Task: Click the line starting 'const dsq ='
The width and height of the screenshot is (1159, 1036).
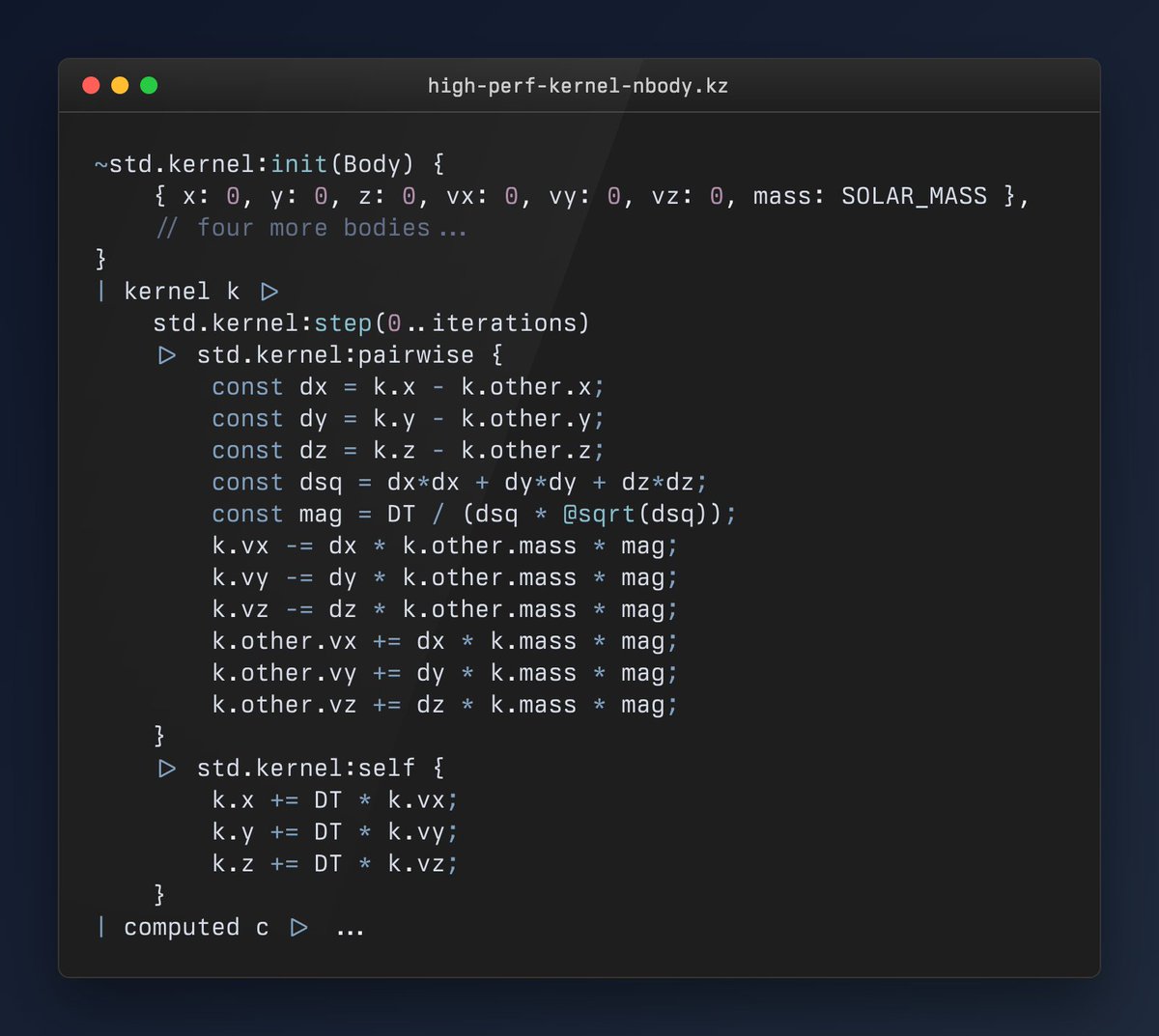Action: tap(460, 483)
